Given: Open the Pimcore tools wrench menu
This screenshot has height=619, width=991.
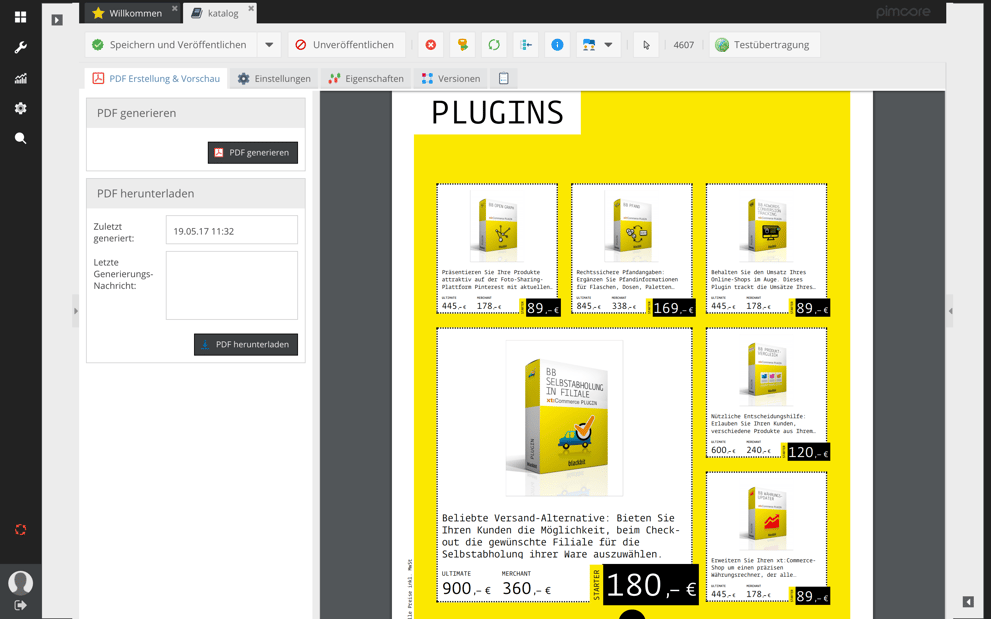Looking at the screenshot, I should 20,46.
